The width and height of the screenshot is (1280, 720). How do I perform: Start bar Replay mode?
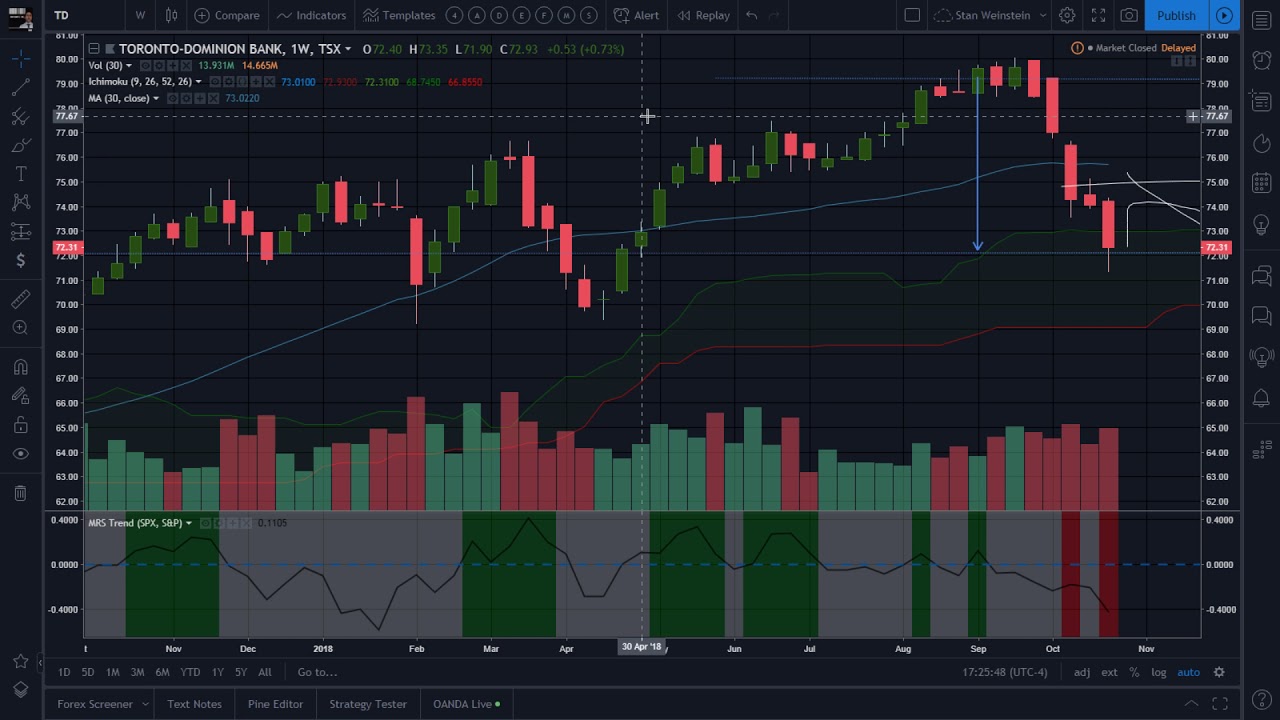pyautogui.click(x=703, y=15)
